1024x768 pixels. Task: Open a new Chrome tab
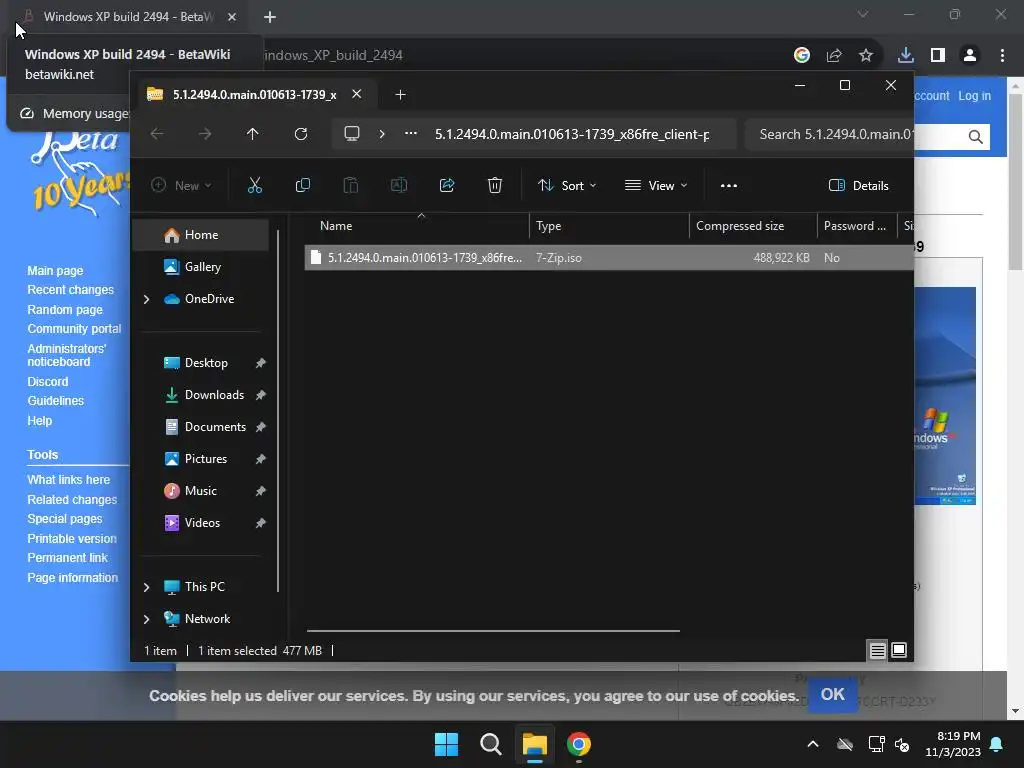[x=270, y=17]
